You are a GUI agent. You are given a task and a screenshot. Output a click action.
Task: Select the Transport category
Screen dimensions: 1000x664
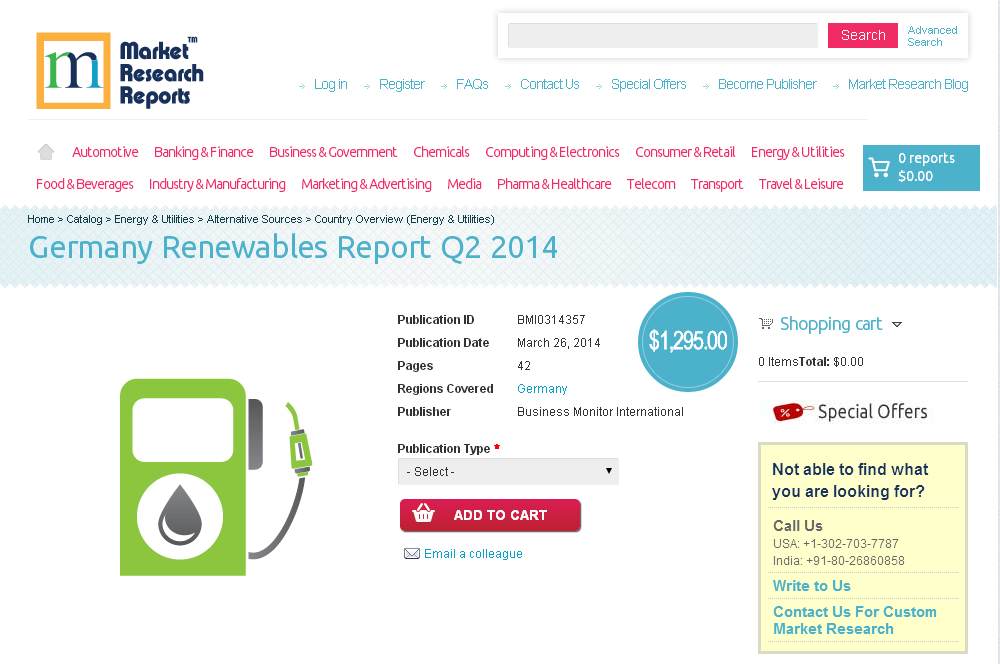717,184
